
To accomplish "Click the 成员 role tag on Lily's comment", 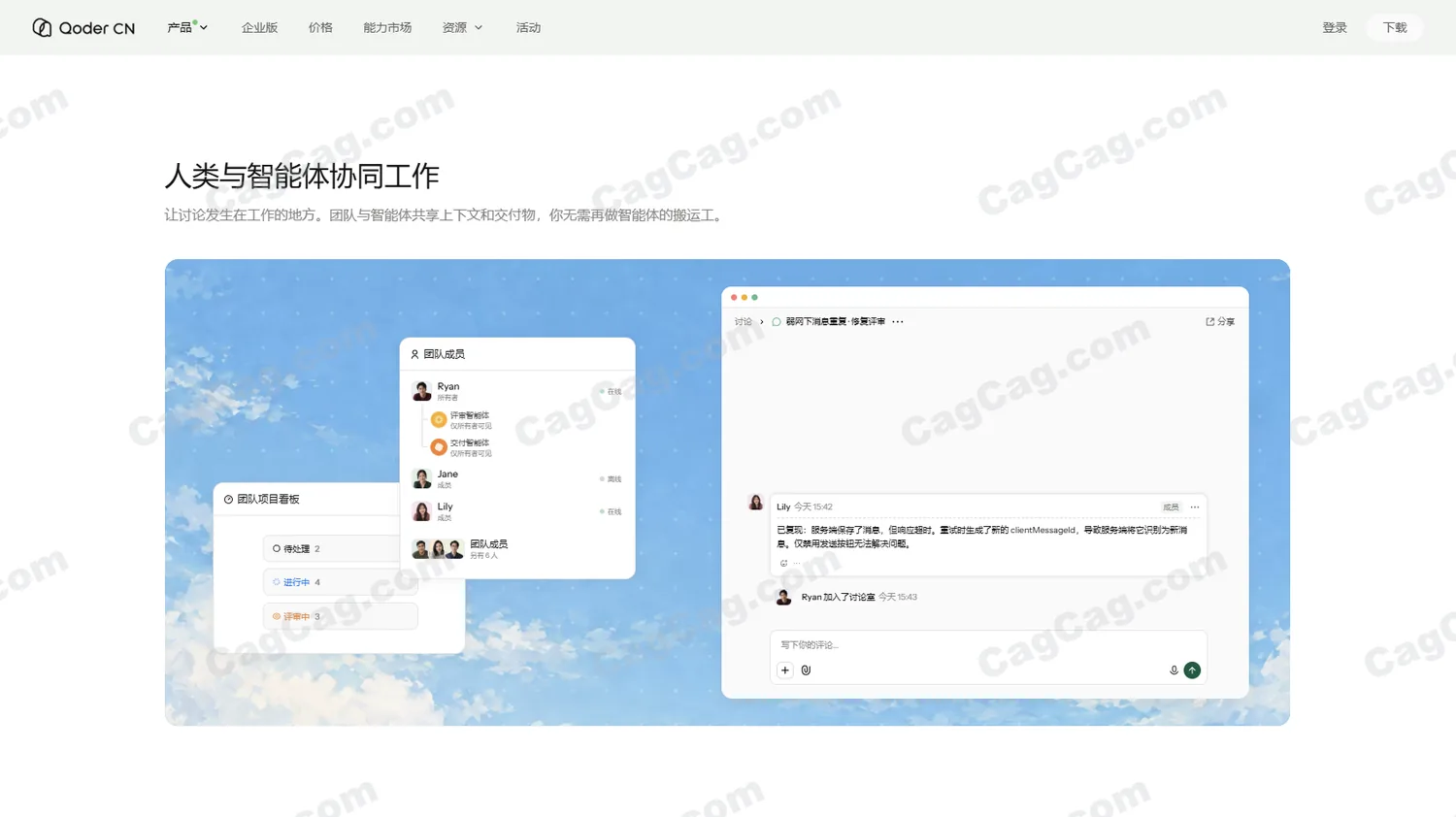I will [1171, 507].
